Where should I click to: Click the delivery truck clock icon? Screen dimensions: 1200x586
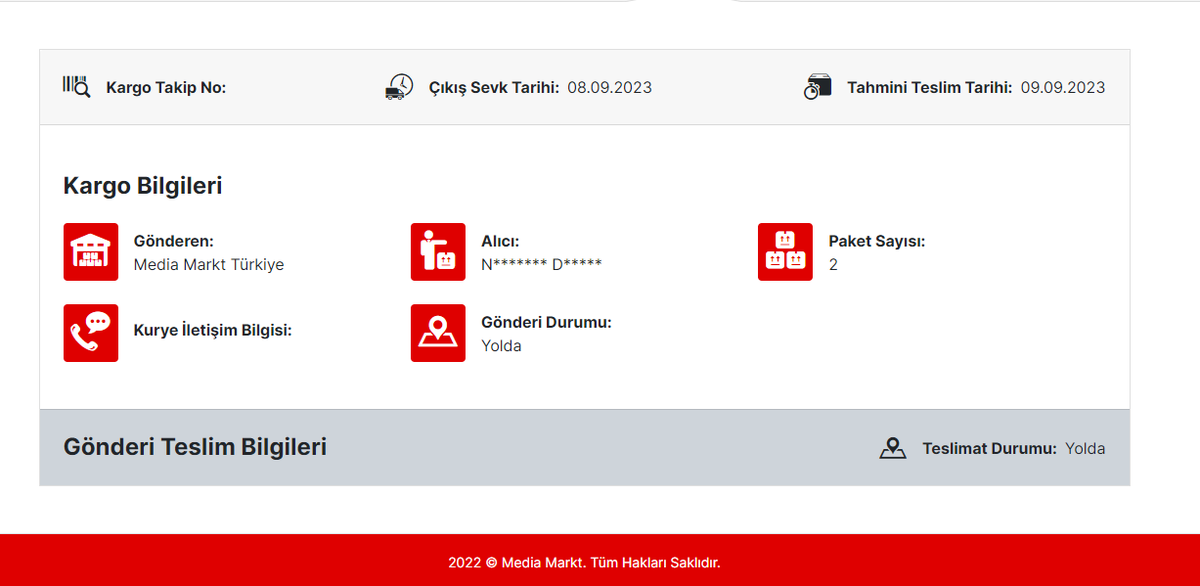tap(399, 86)
